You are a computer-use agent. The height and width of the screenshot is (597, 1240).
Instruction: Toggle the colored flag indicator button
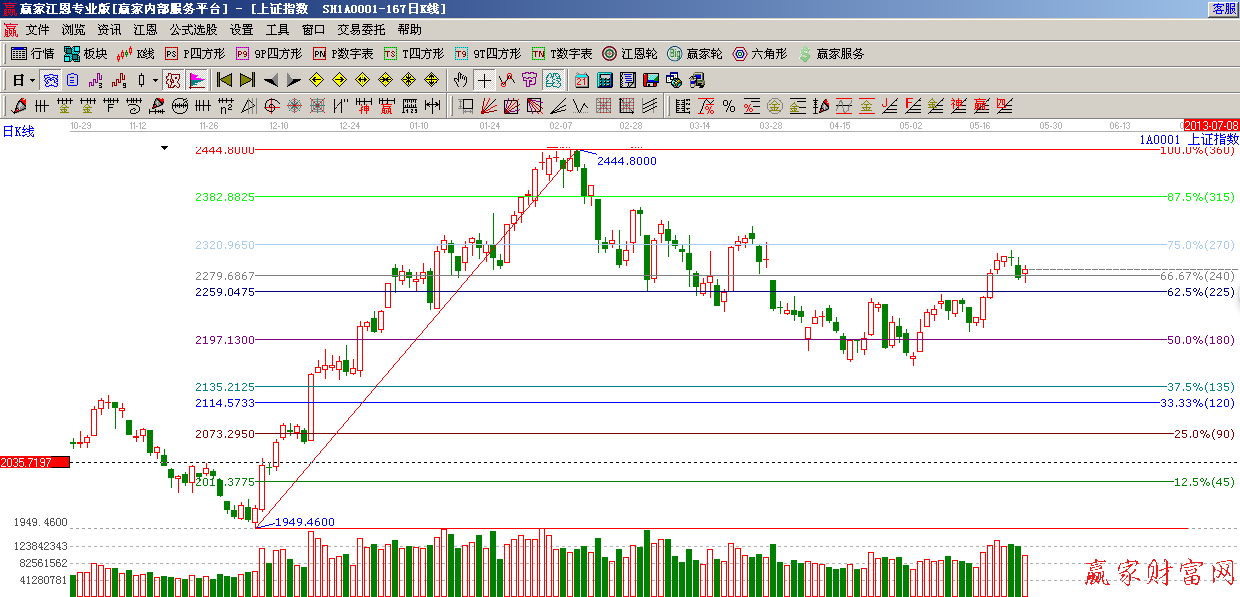click(197, 80)
